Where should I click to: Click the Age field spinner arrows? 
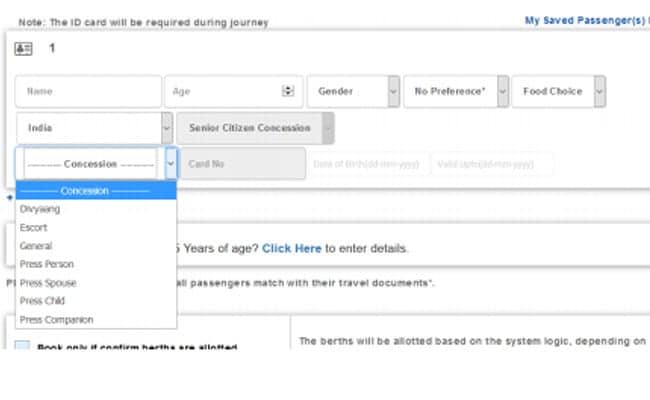pyautogui.click(x=288, y=91)
